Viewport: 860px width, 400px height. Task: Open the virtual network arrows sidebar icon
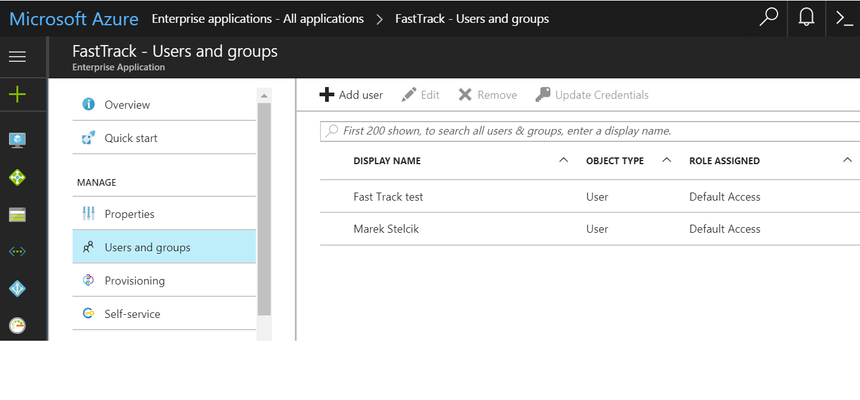(18, 251)
